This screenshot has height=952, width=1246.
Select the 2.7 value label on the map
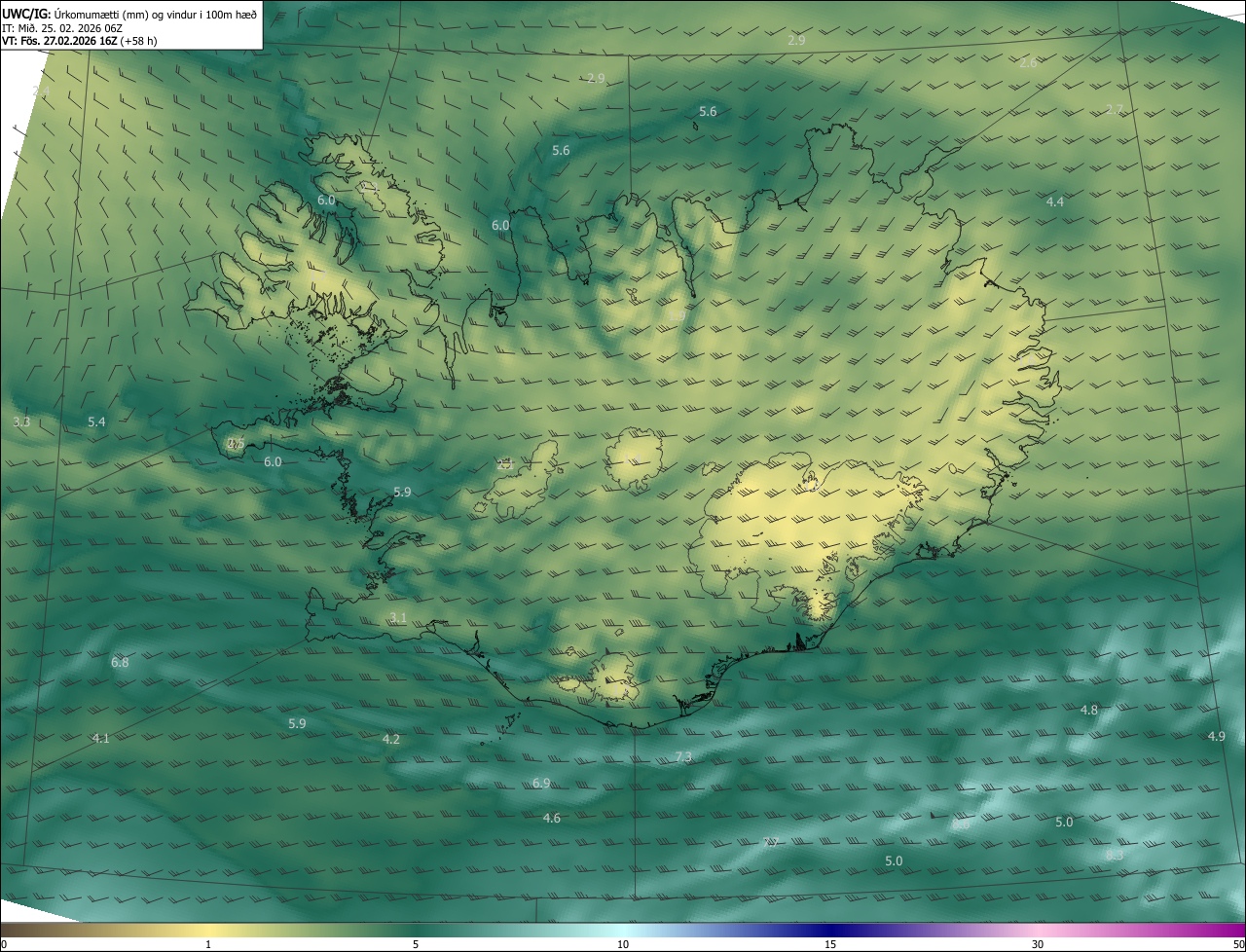(x=1115, y=109)
